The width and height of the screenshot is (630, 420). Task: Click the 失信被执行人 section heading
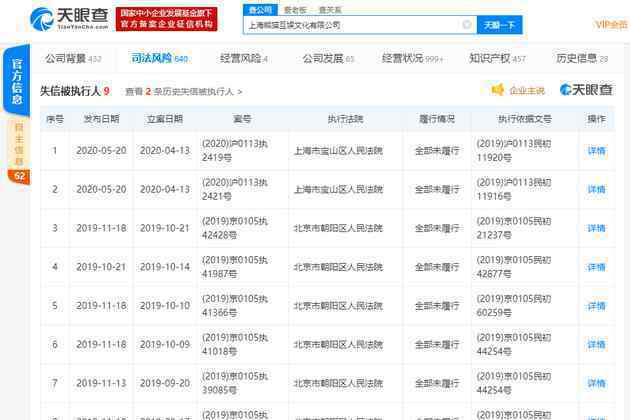point(70,91)
